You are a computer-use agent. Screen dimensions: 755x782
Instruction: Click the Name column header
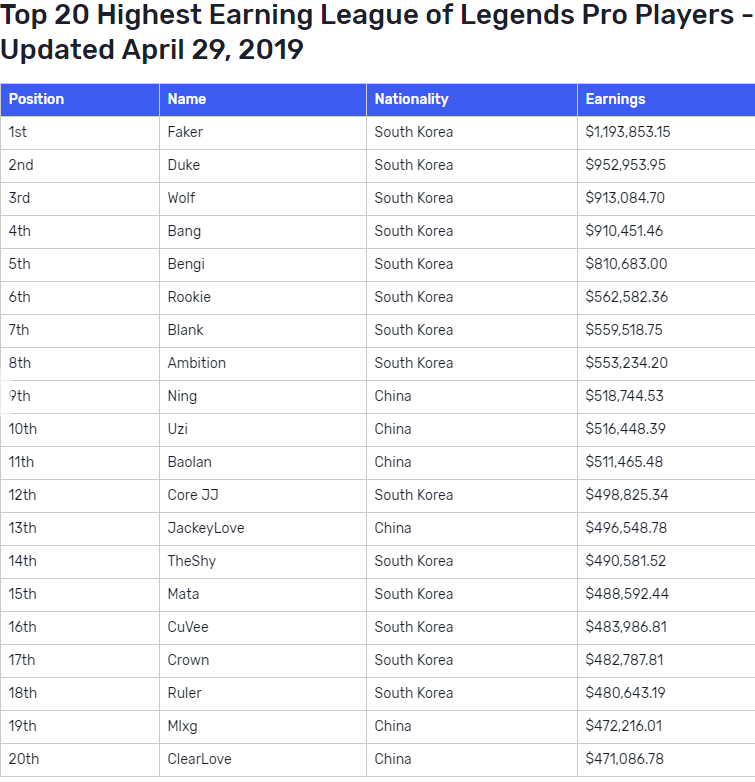tap(263, 99)
